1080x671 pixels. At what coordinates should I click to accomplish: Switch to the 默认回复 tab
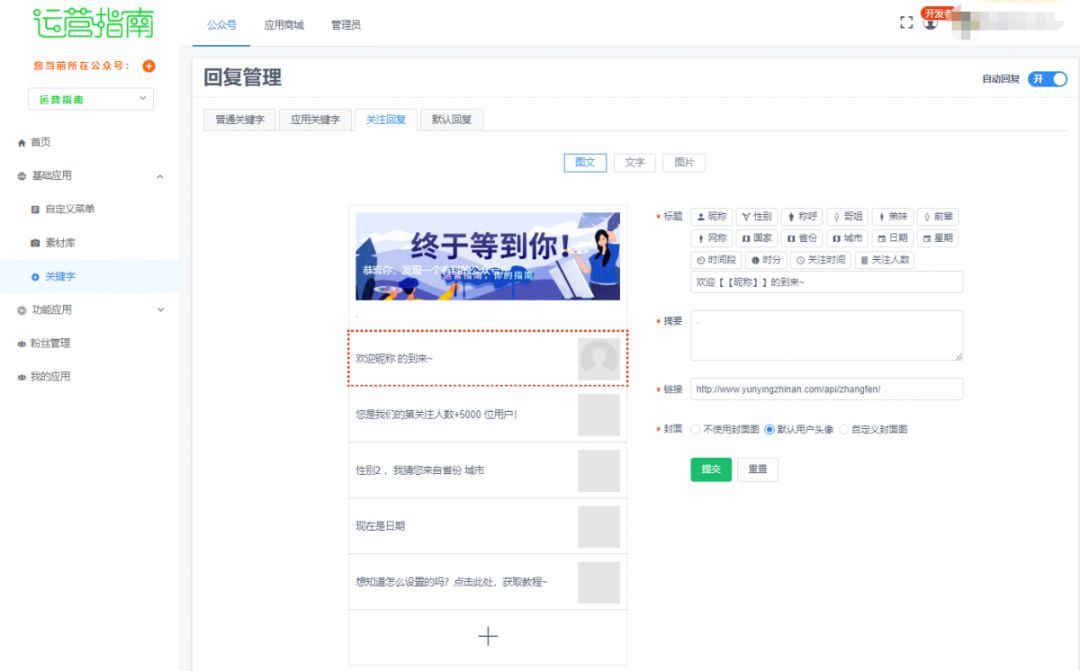pyautogui.click(x=451, y=120)
